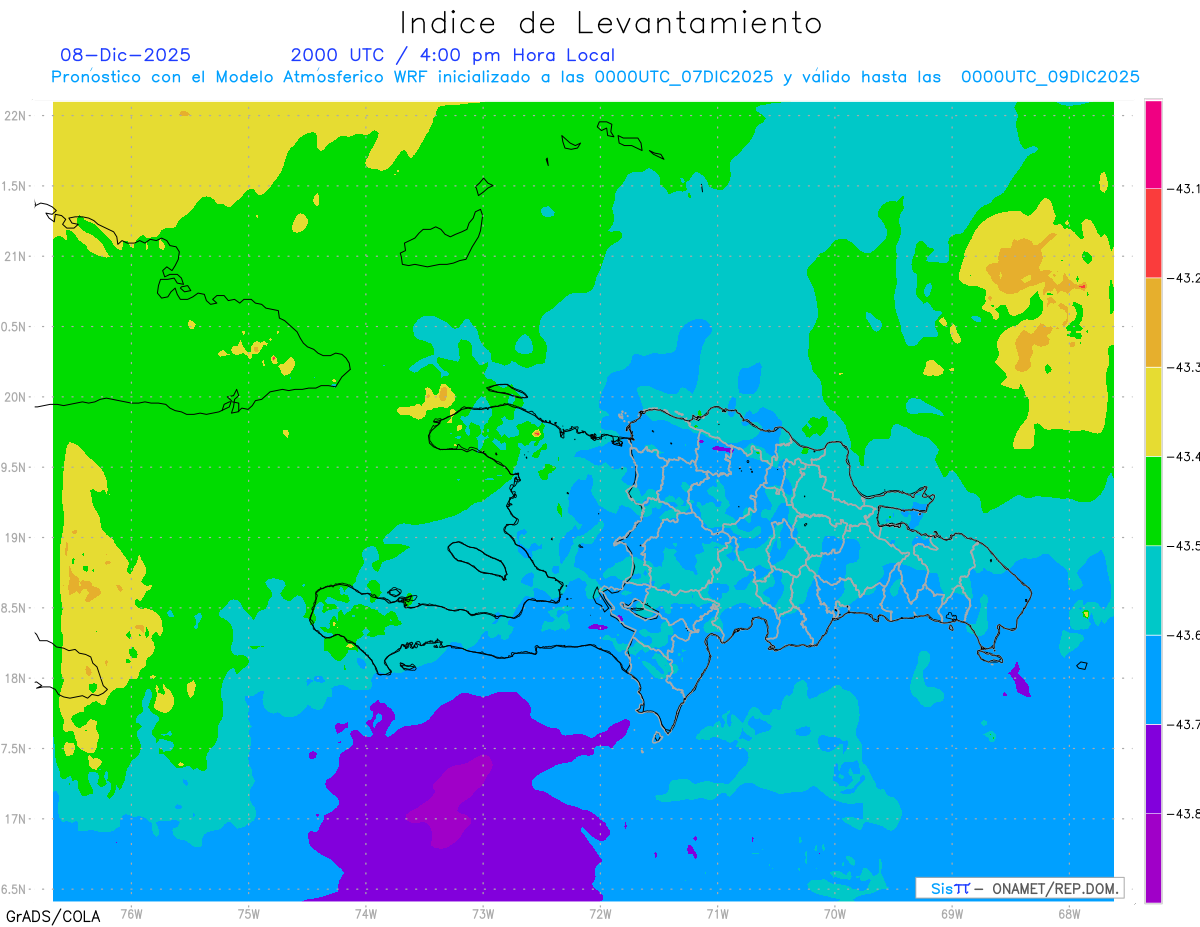This screenshot has height=927, width=1200.
Task: Click the legend value '-43.6'
Action: coord(1183,635)
